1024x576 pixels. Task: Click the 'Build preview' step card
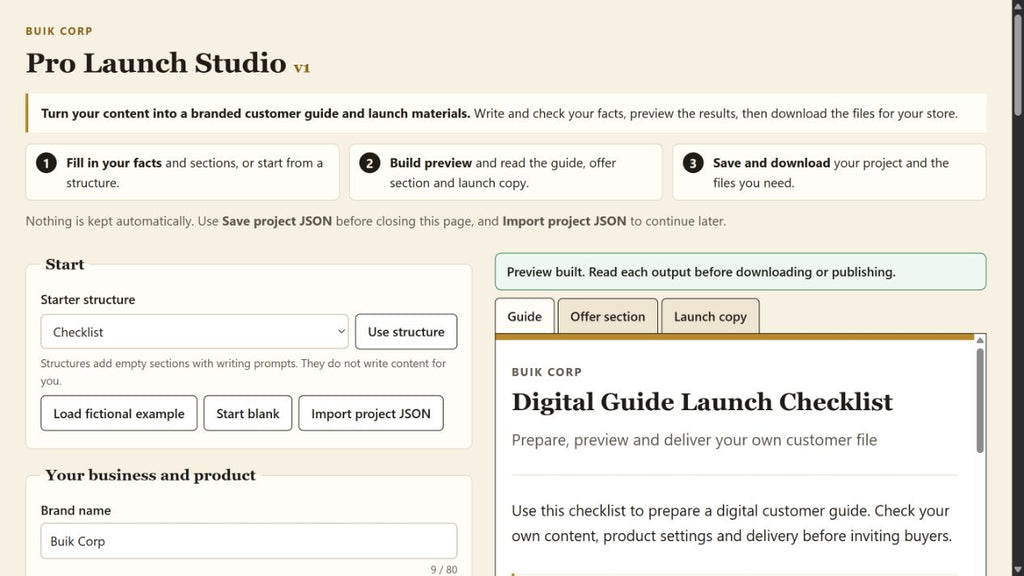point(505,172)
